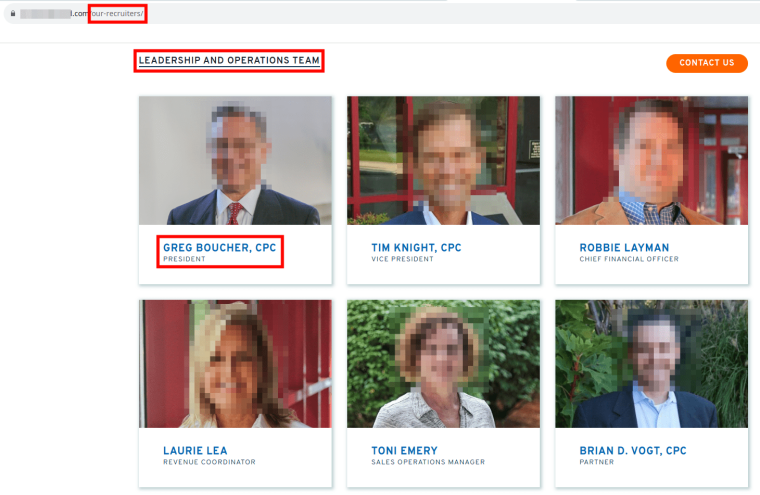Click Chief Financial Officer title text
Screen dimensions: 760x495
[x=629, y=259]
